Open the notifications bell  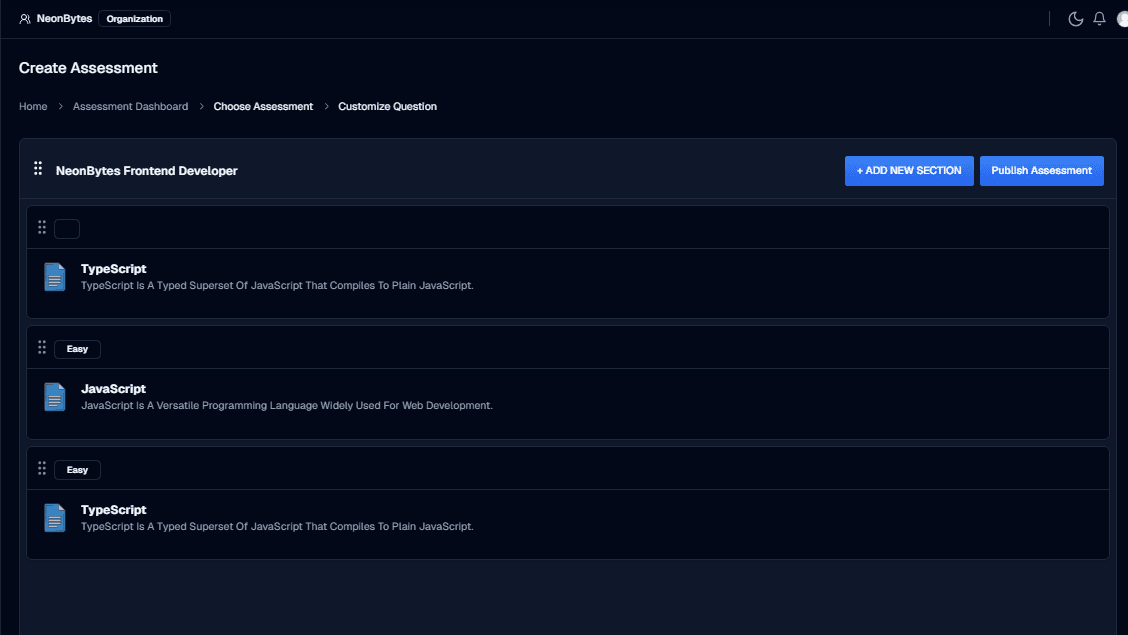coord(1099,19)
